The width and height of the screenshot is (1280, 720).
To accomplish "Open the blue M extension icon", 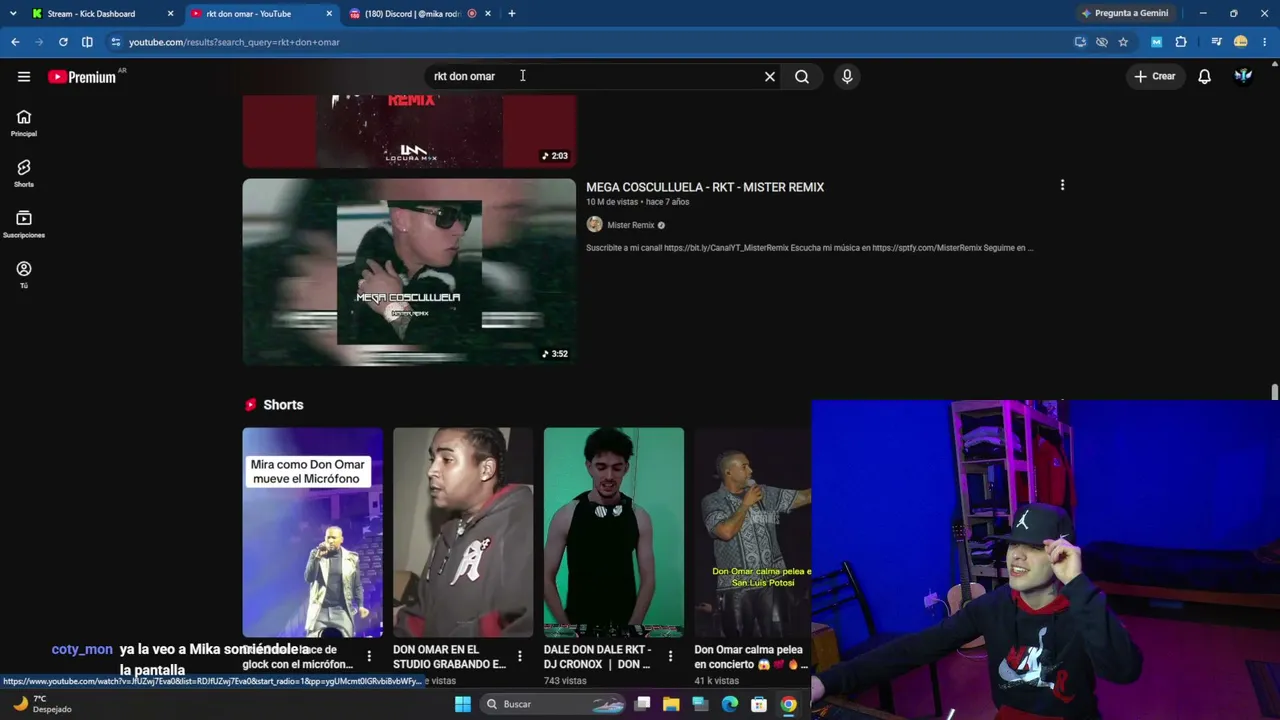I will (x=1157, y=42).
